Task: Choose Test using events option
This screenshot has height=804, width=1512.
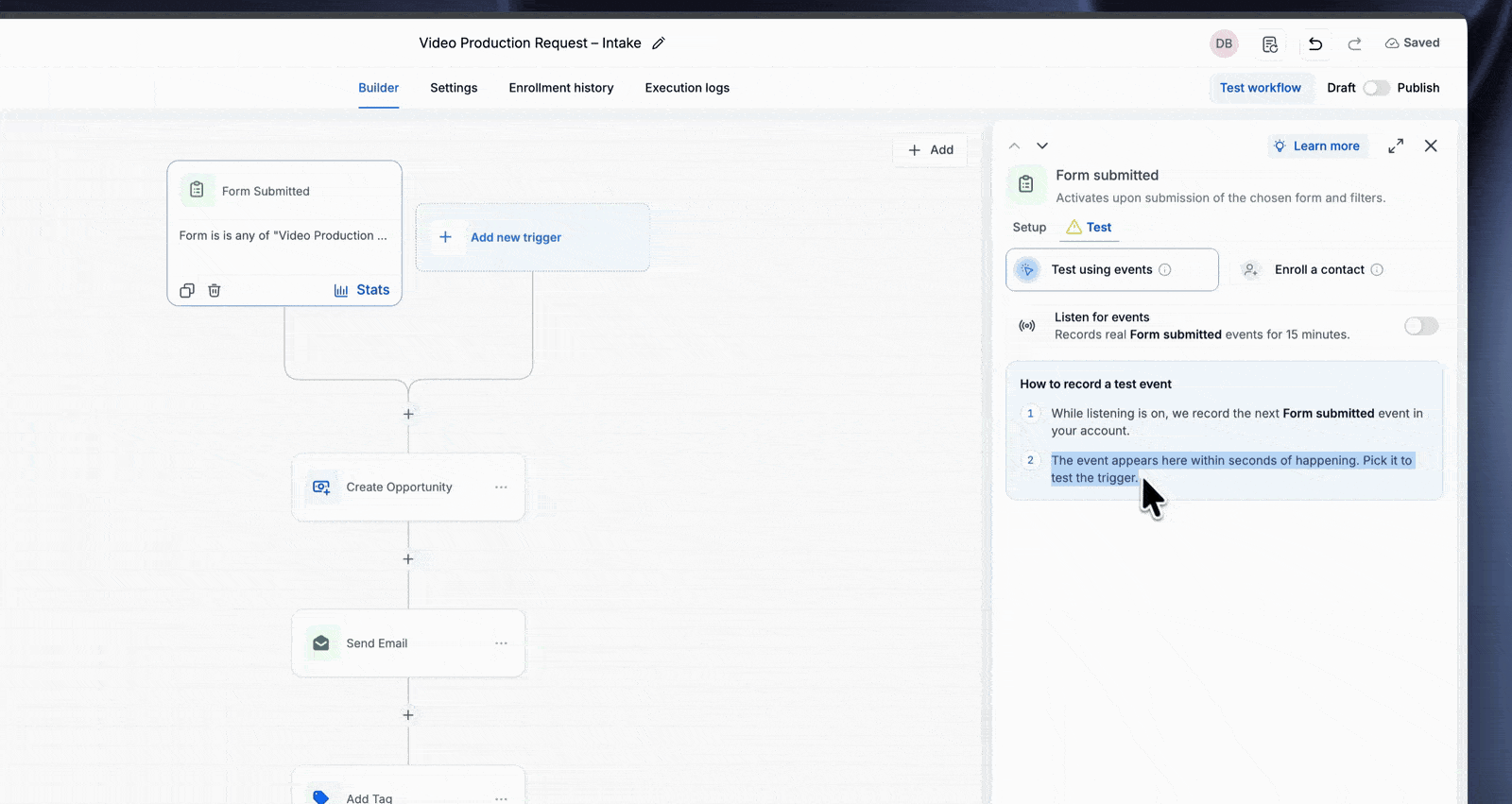Action: 1112,270
